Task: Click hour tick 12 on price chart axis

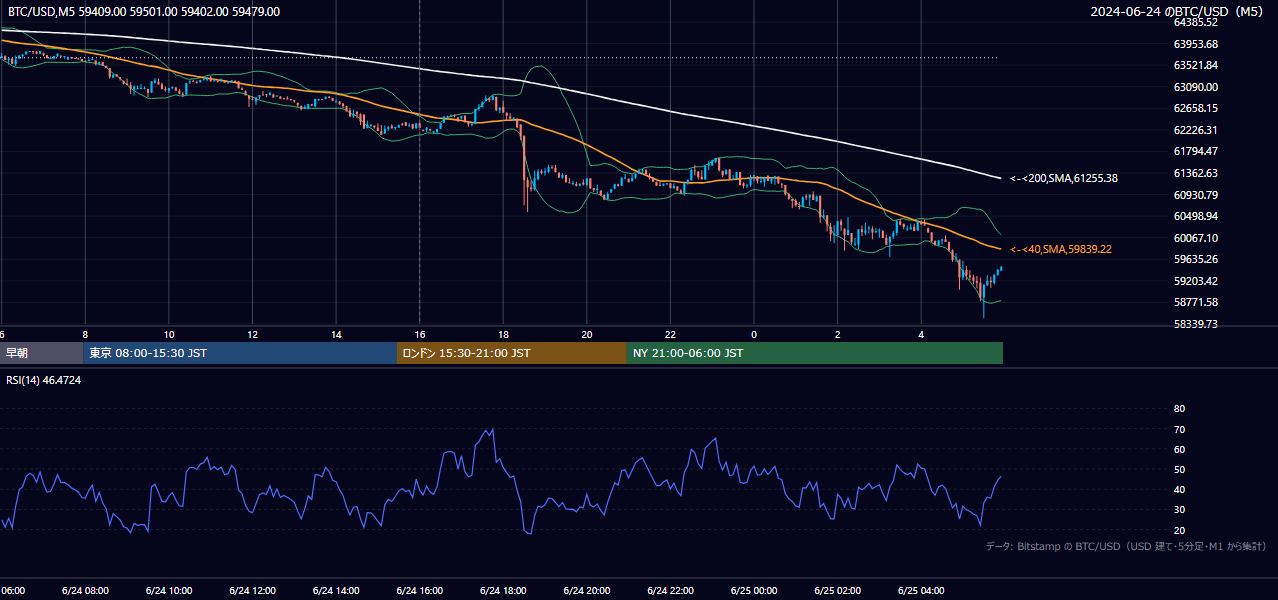Action: pyautogui.click(x=252, y=334)
